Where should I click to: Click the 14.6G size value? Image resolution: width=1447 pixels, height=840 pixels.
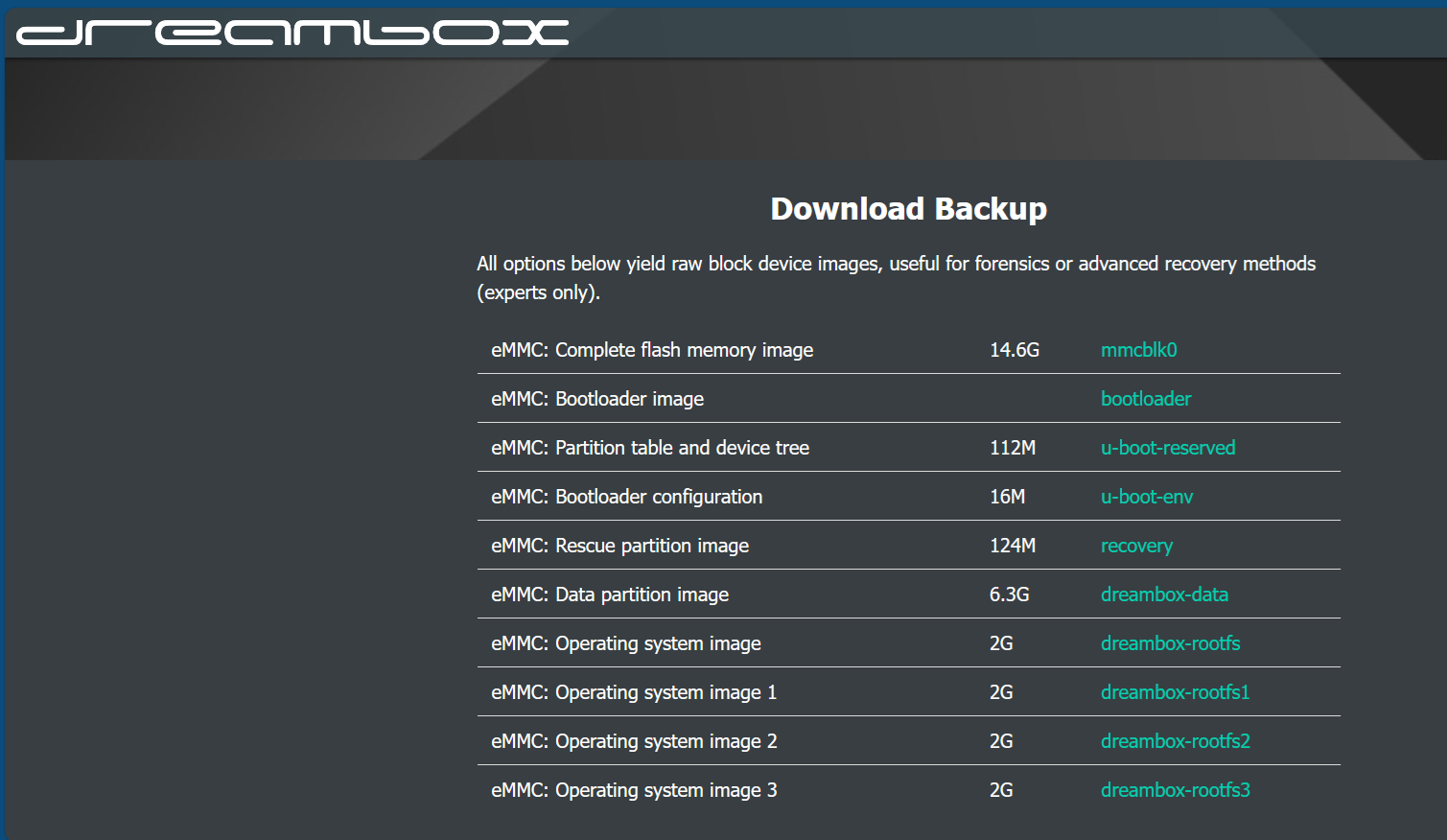click(x=1015, y=350)
